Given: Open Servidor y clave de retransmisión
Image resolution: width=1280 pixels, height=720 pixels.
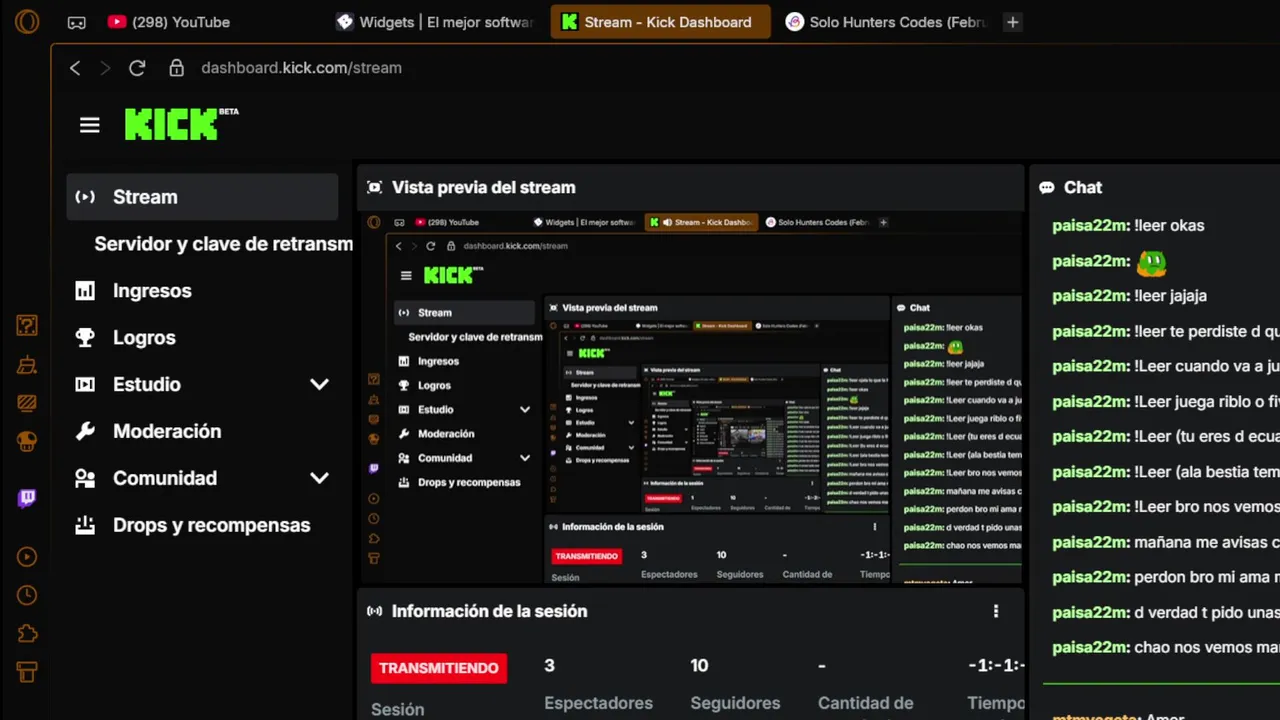Looking at the screenshot, I should click(x=223, y=244).
